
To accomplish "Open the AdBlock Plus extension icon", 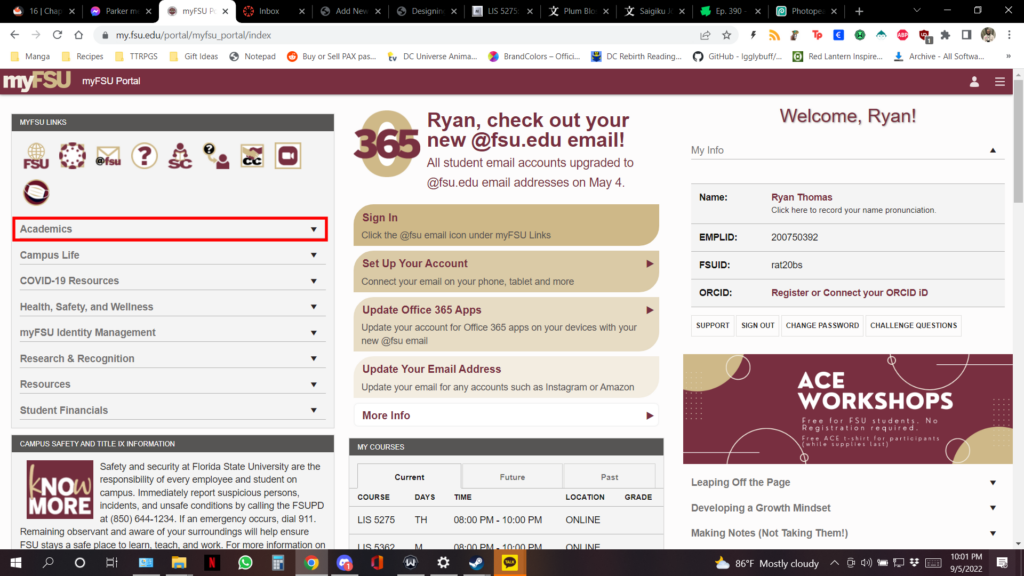I will coord(903,35).
